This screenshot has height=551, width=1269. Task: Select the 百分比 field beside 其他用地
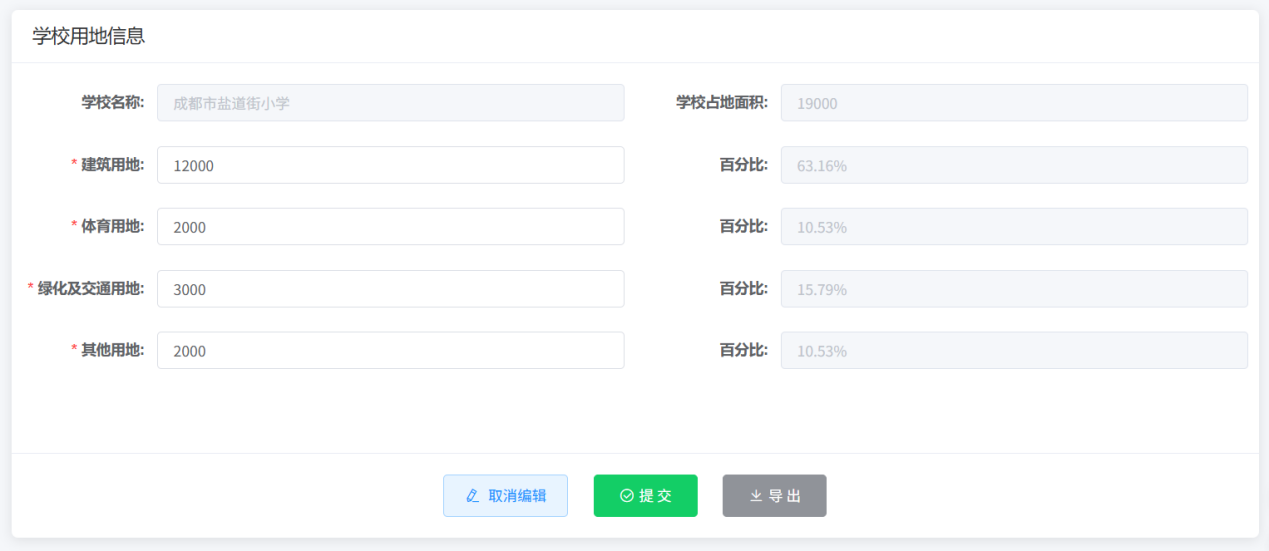point(1013,351)
